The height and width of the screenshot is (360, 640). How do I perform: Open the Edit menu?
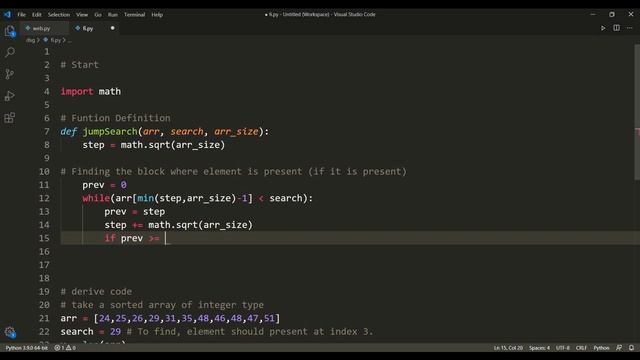coord(37,15)
